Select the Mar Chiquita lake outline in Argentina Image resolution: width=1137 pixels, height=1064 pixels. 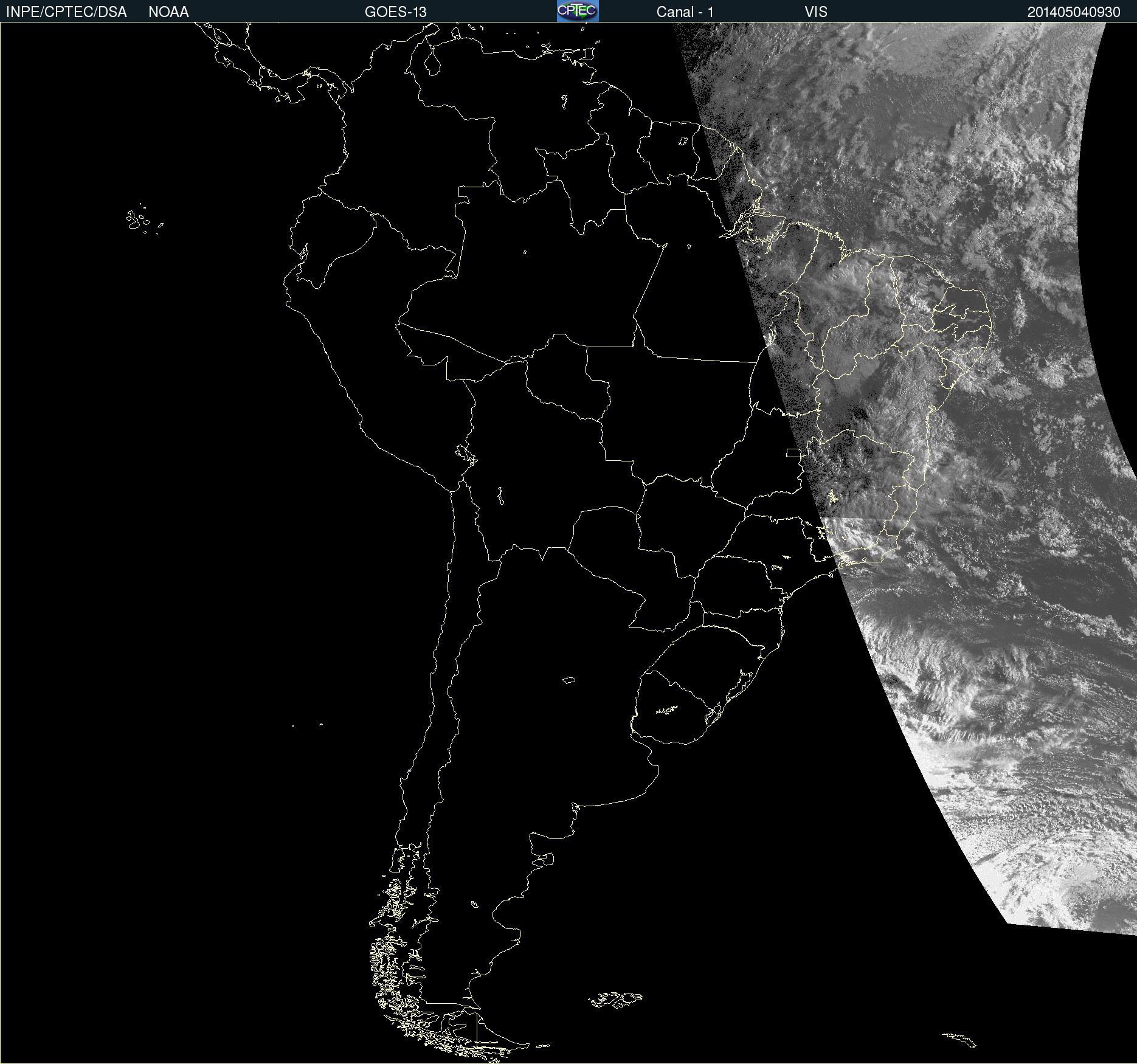tap(568, 680)
